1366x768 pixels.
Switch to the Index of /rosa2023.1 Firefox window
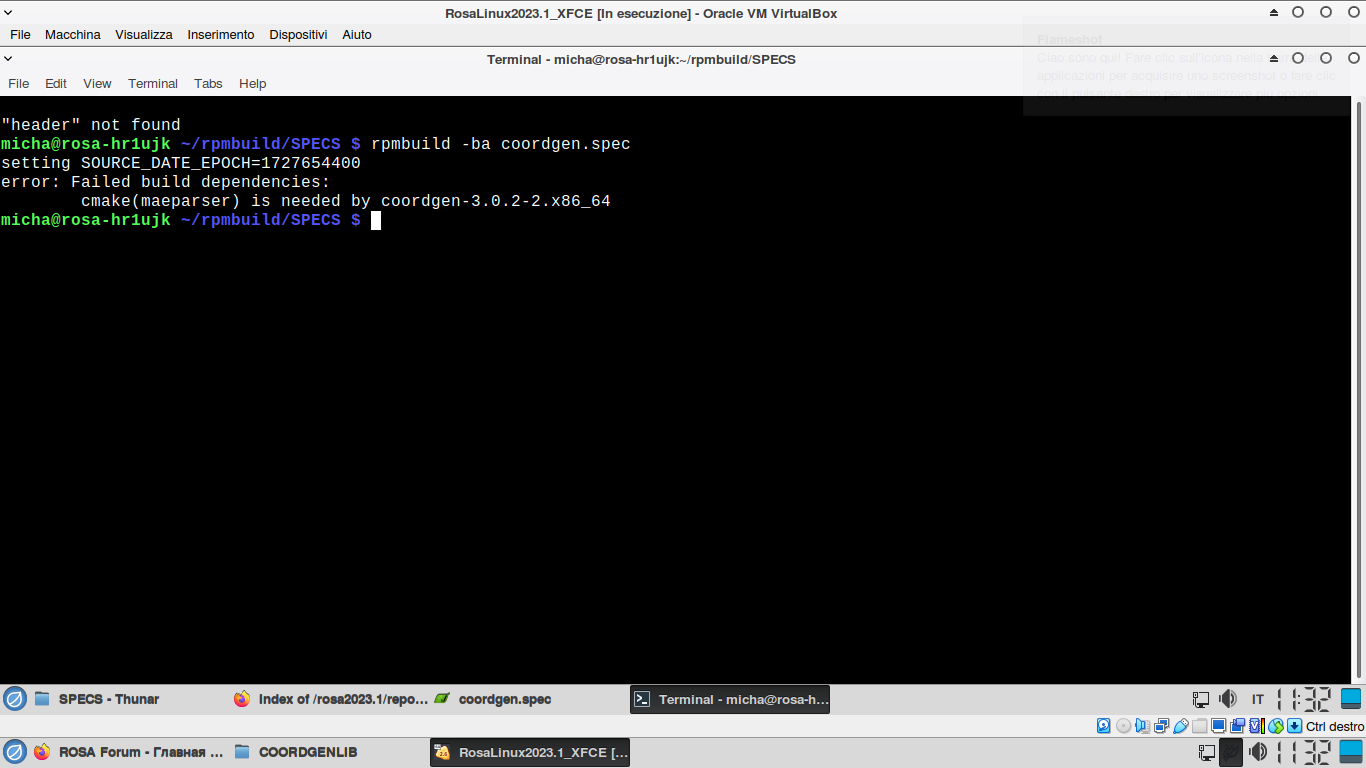(x=329, y=699)
